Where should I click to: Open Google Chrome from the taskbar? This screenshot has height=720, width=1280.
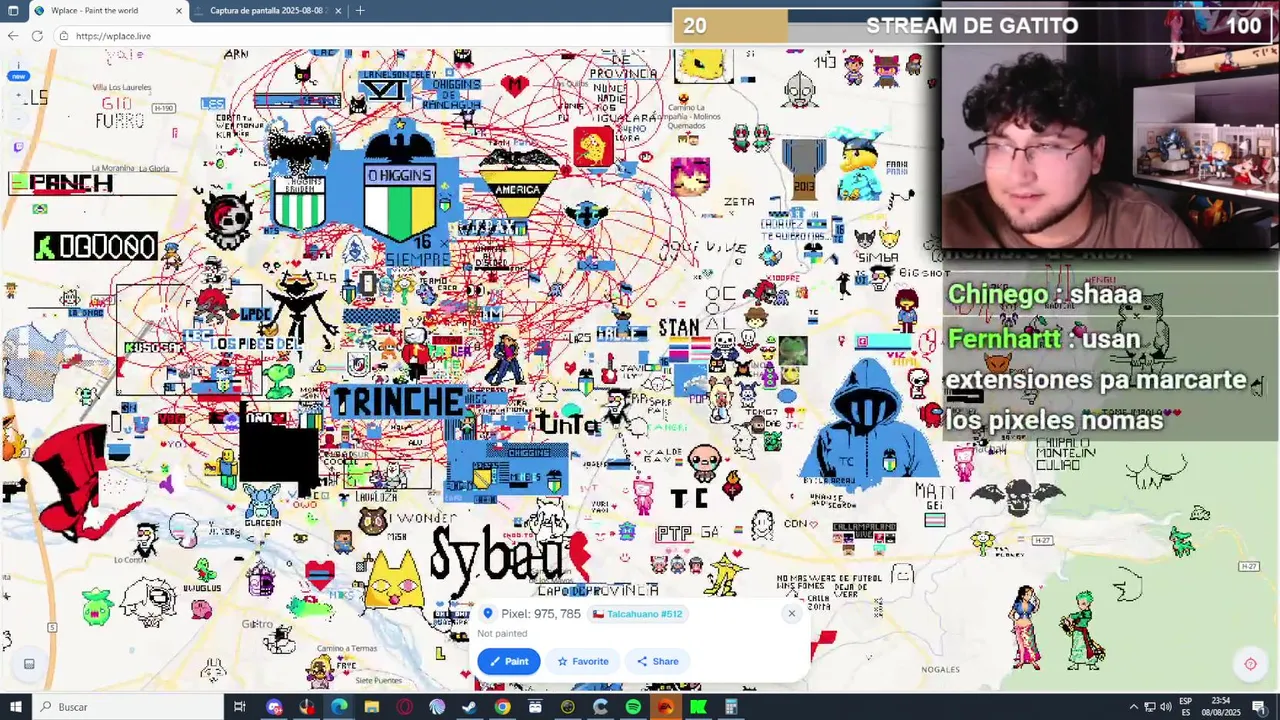(x=502, y=707)
